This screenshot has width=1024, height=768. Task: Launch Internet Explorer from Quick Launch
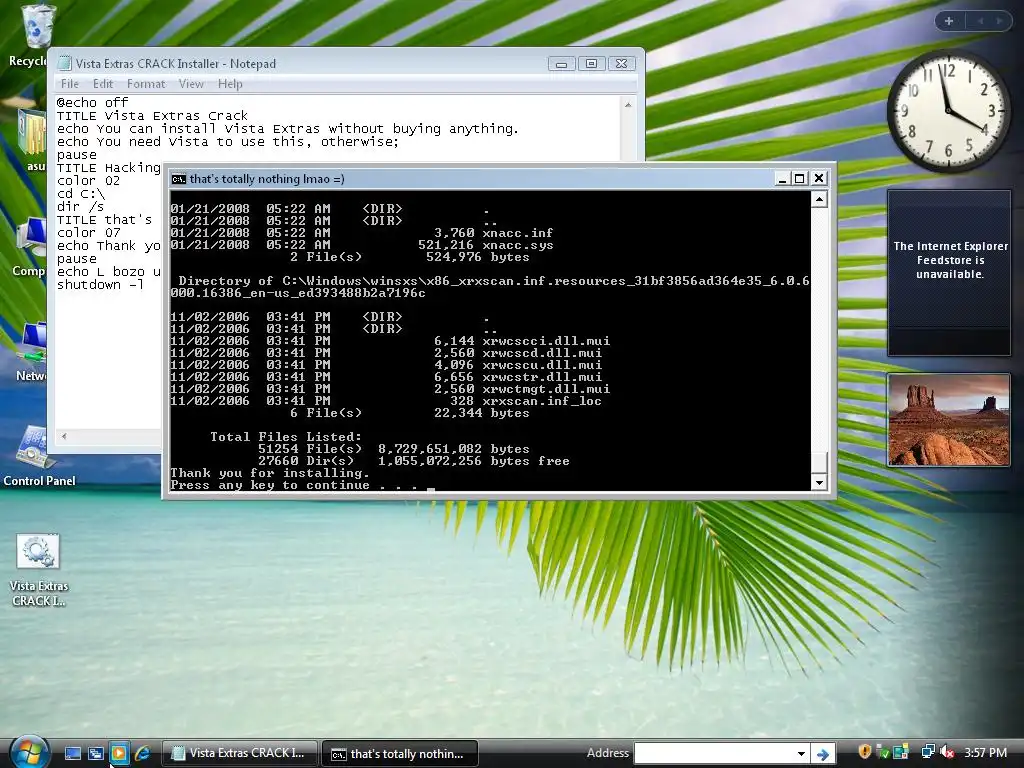tap(142, 753)
